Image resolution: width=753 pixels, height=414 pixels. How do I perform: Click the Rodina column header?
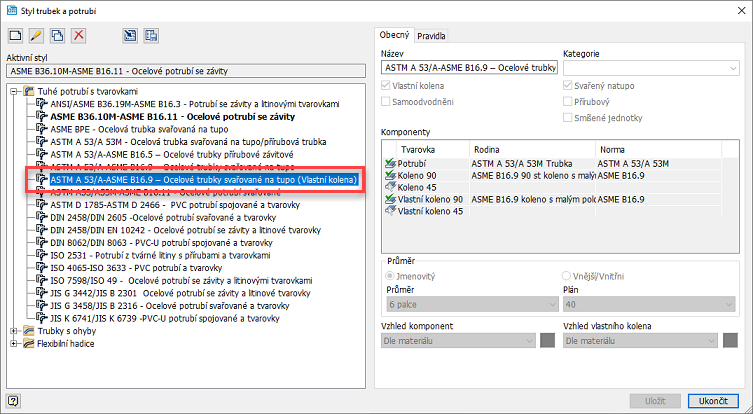click(x=532, y=150)
